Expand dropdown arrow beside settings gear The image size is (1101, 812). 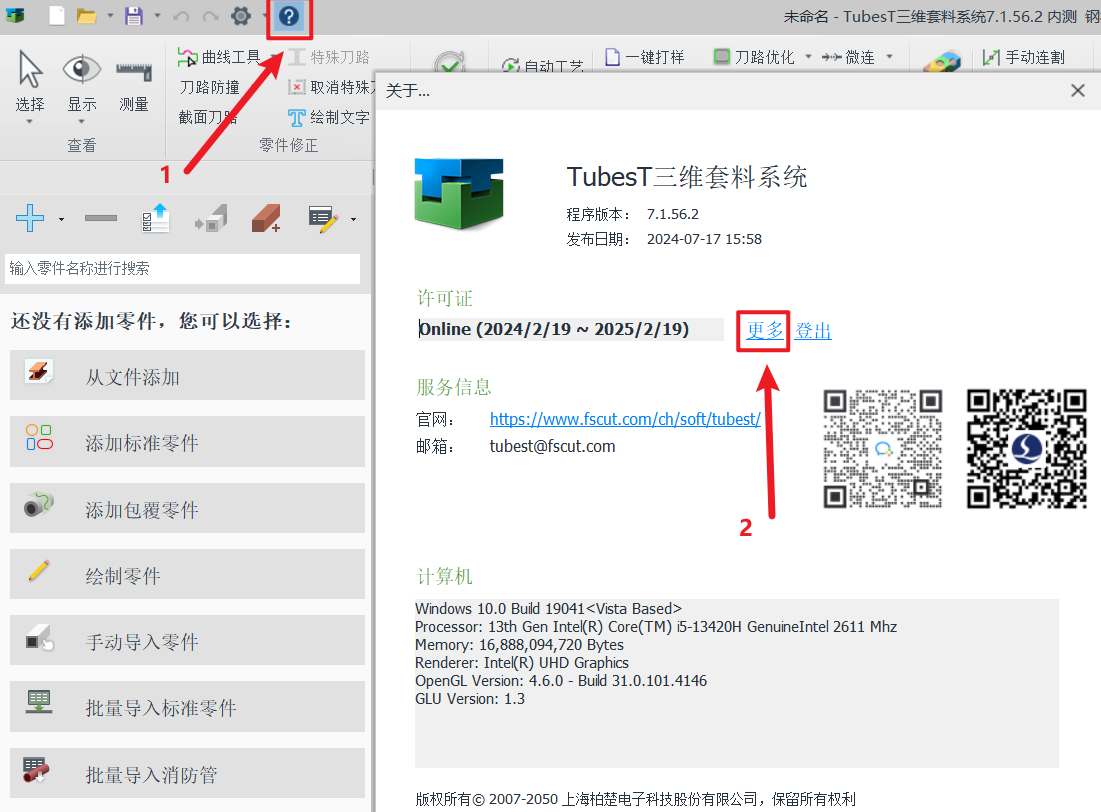point(265,15)
